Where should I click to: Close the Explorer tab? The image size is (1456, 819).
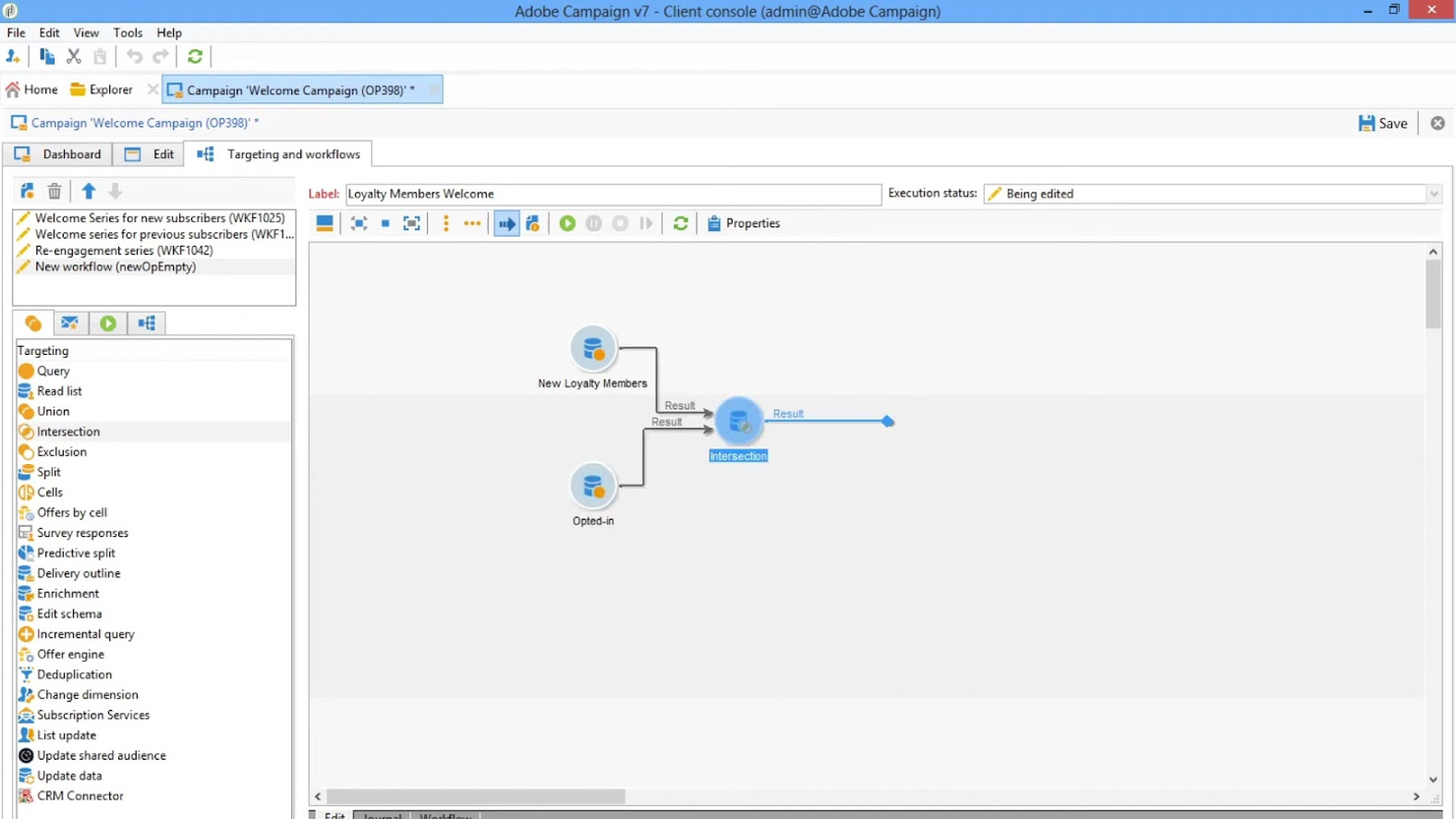pyautogui.click(x=152, y=89)
